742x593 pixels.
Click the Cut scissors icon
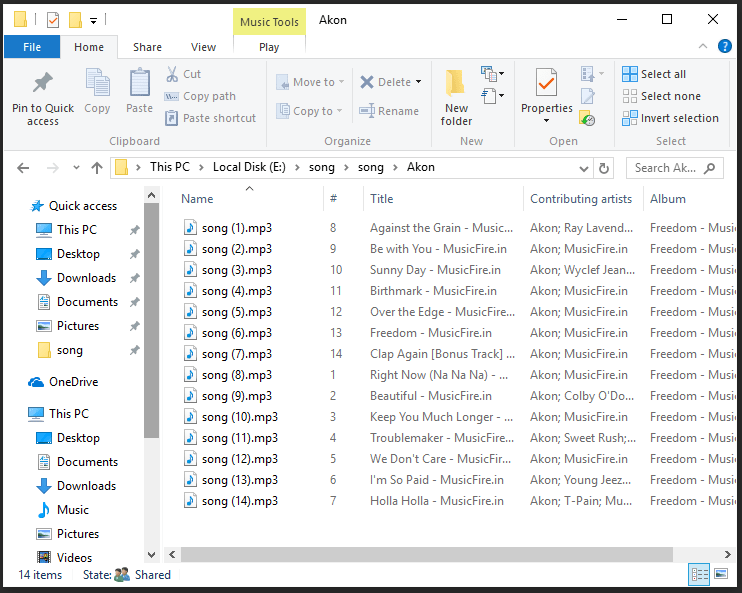tap(172, 74)
